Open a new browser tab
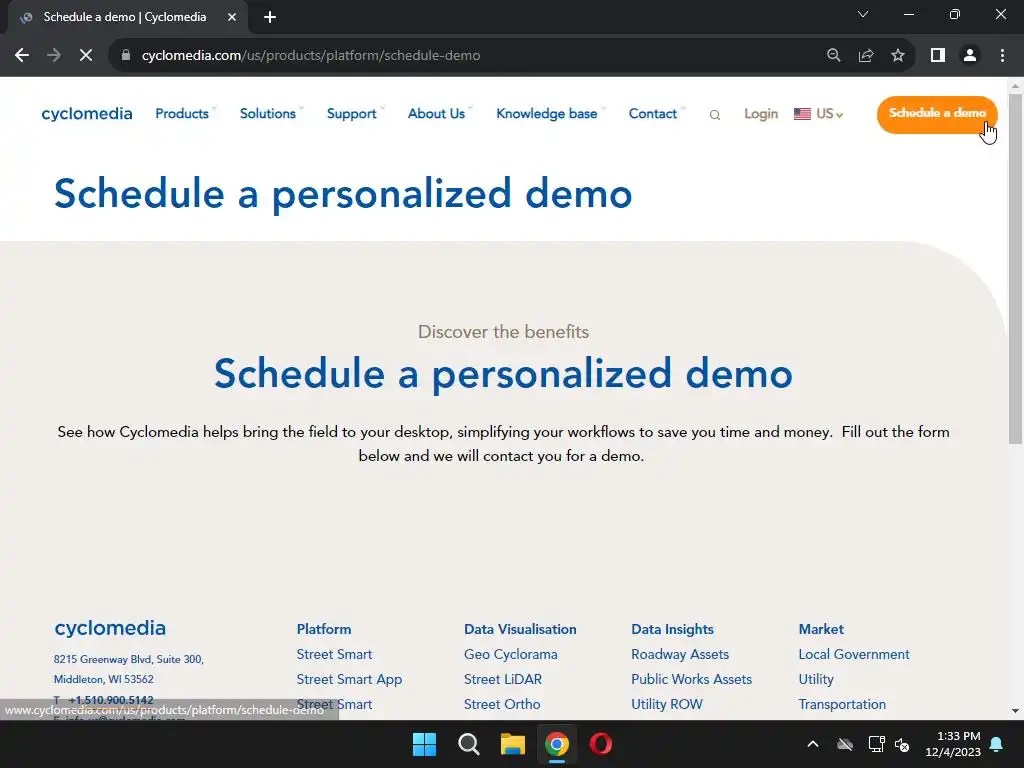The image size is (1024, 768). [x=270, y=17]
